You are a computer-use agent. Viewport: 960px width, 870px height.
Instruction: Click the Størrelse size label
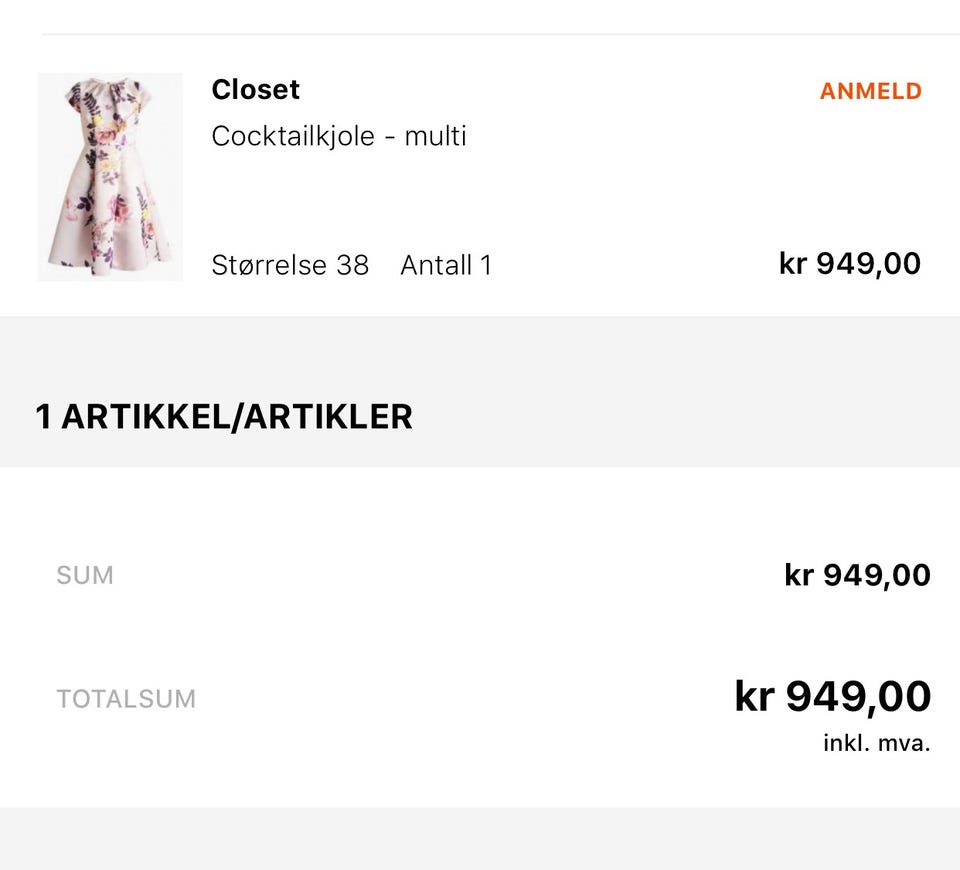pos(268,265)
